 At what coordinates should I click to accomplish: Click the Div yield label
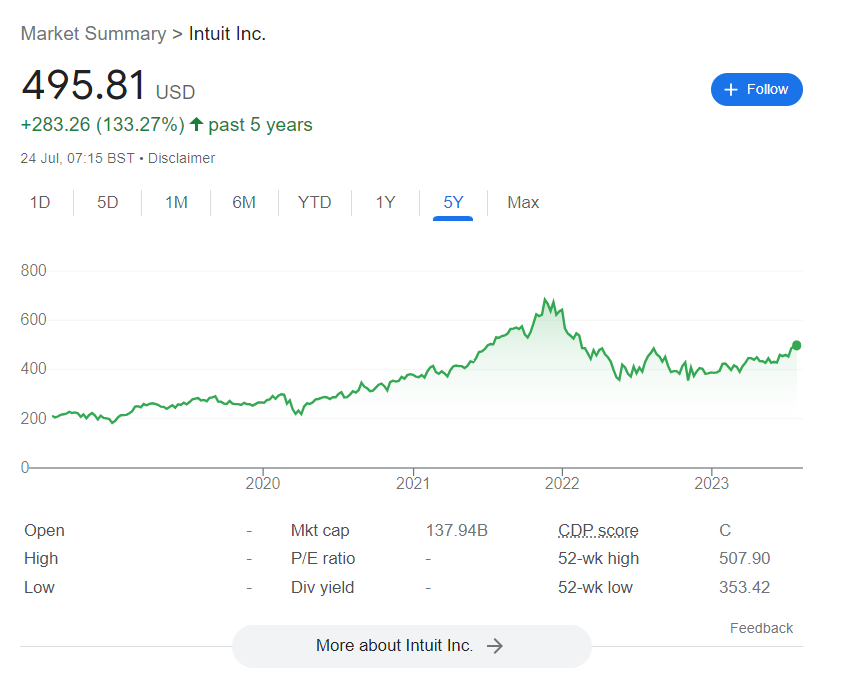(322, 587)
